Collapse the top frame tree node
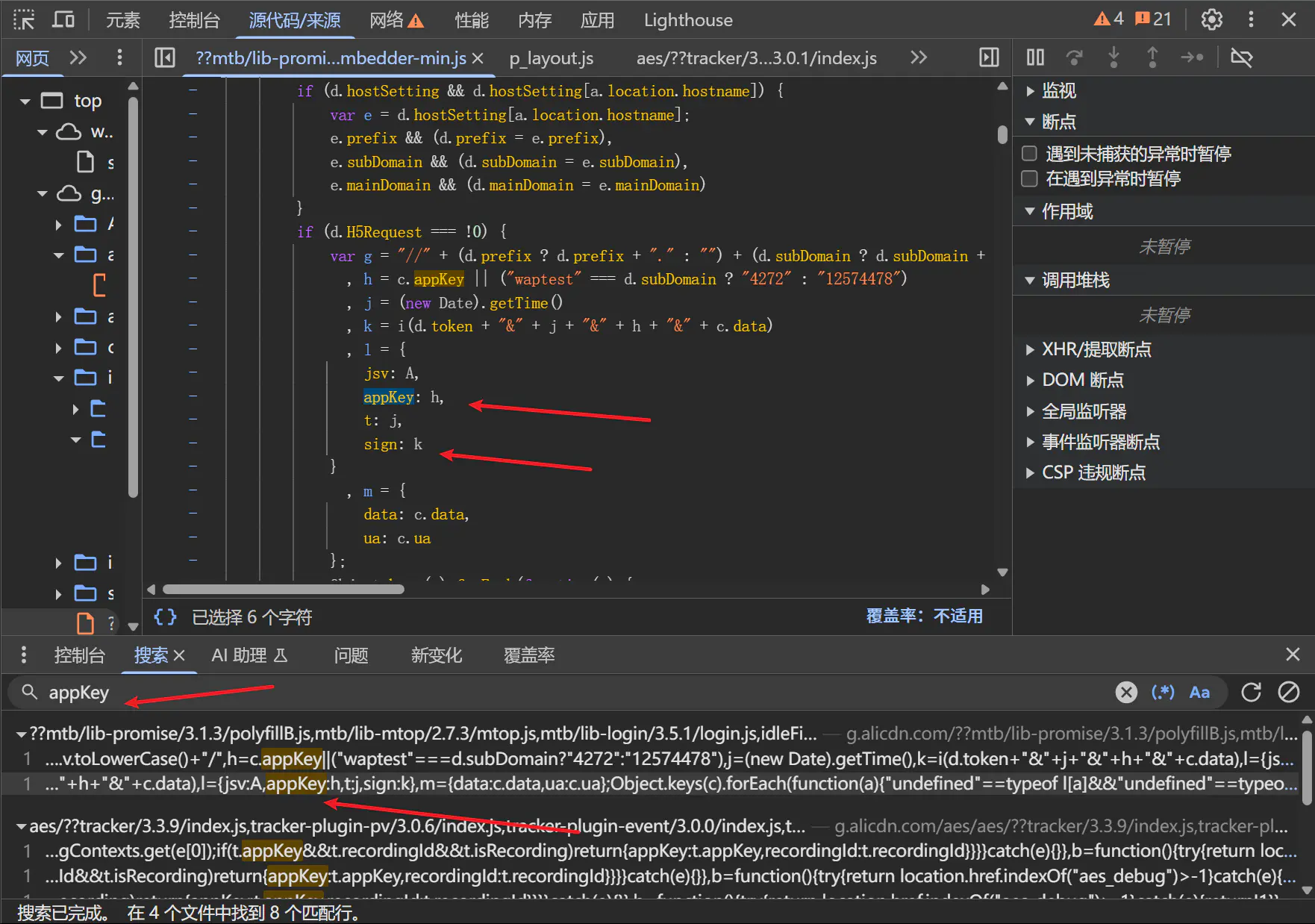1315x924 pixels. pyautogui.click(x=25, y=101)
